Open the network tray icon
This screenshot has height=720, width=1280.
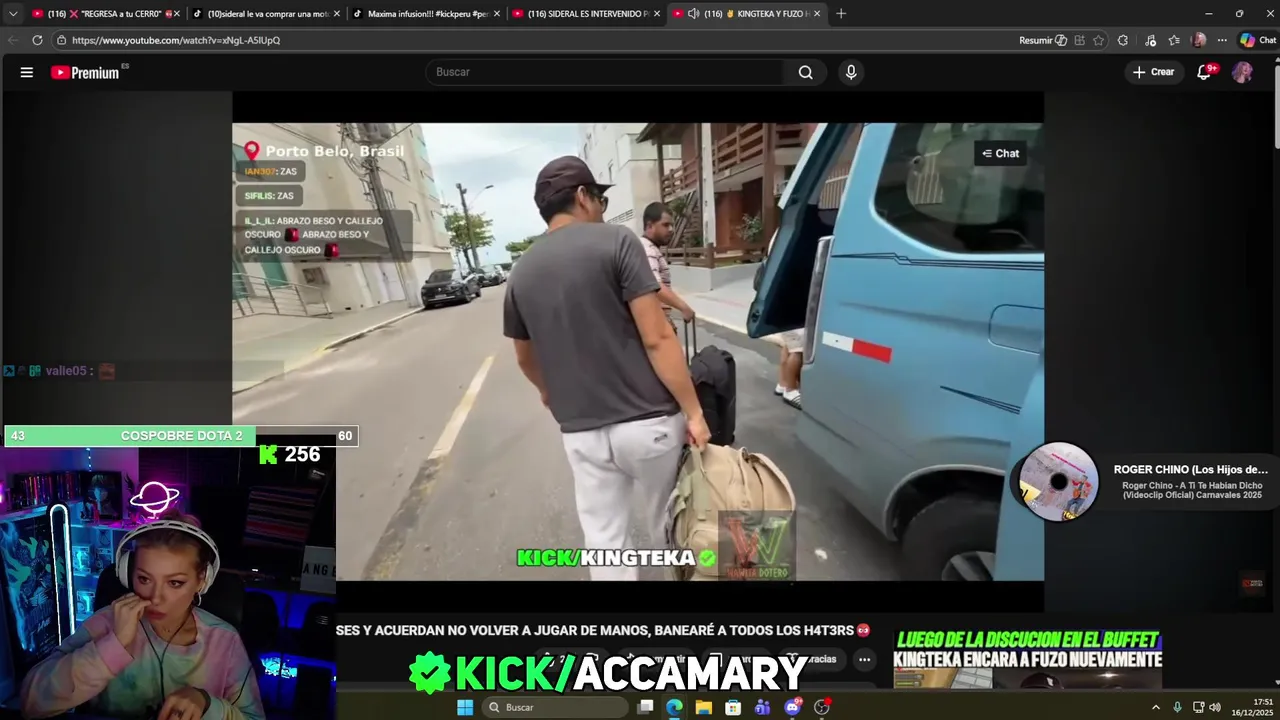1198,707
